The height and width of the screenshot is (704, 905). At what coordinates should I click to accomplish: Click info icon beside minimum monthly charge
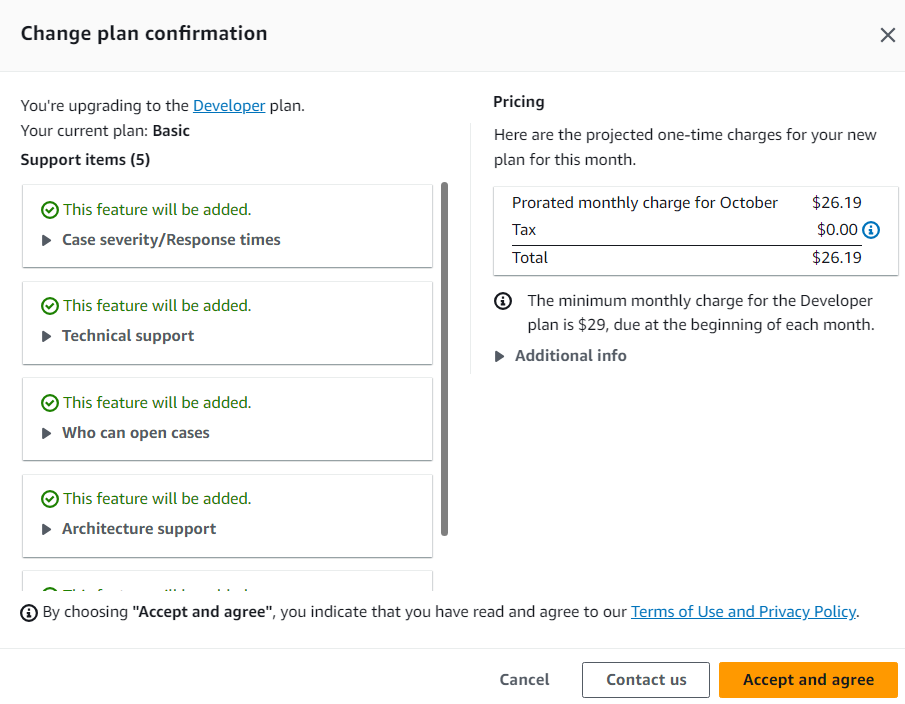[x=504, y=301]
